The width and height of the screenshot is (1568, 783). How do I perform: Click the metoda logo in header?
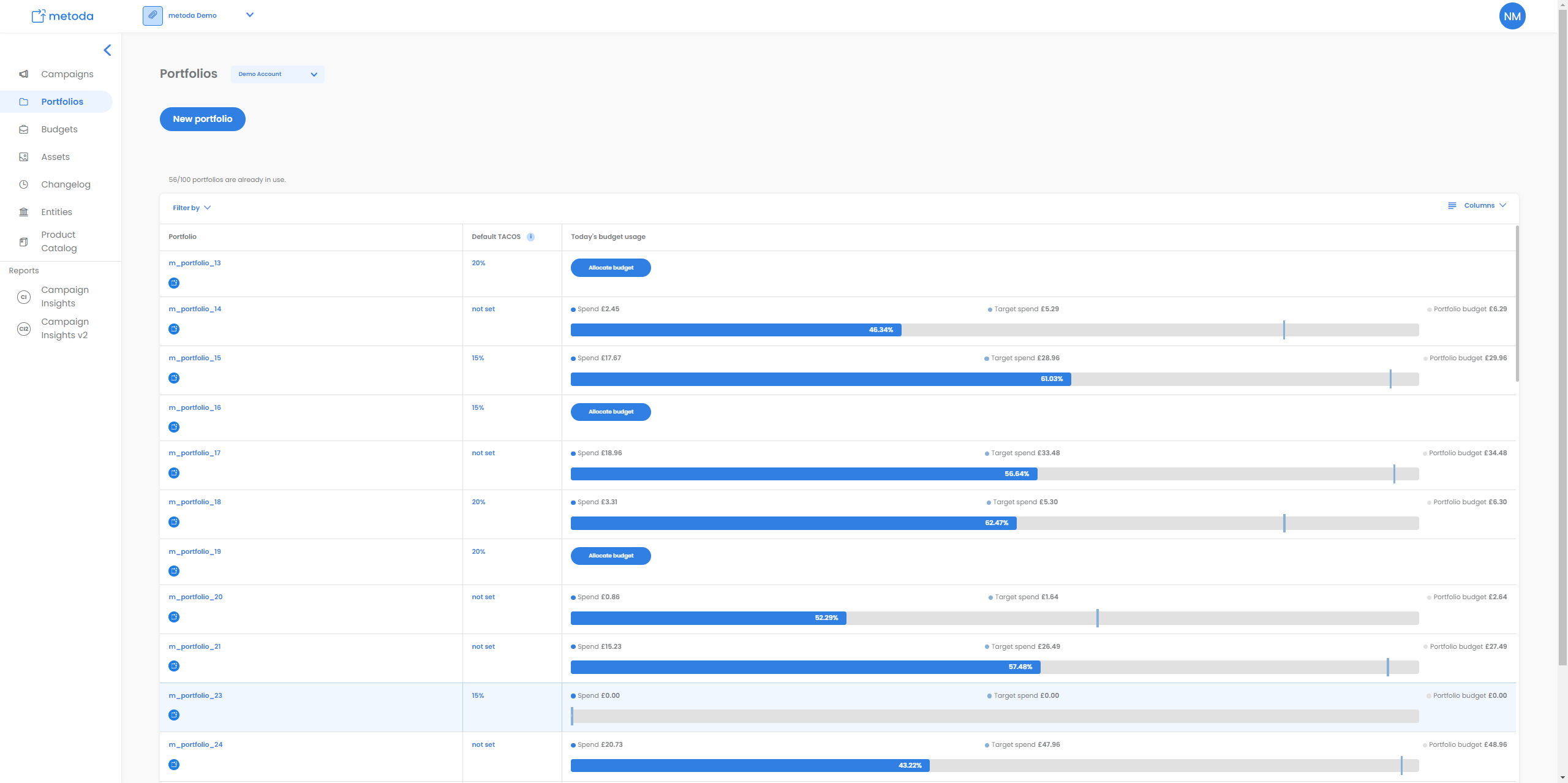click(62, 16)
